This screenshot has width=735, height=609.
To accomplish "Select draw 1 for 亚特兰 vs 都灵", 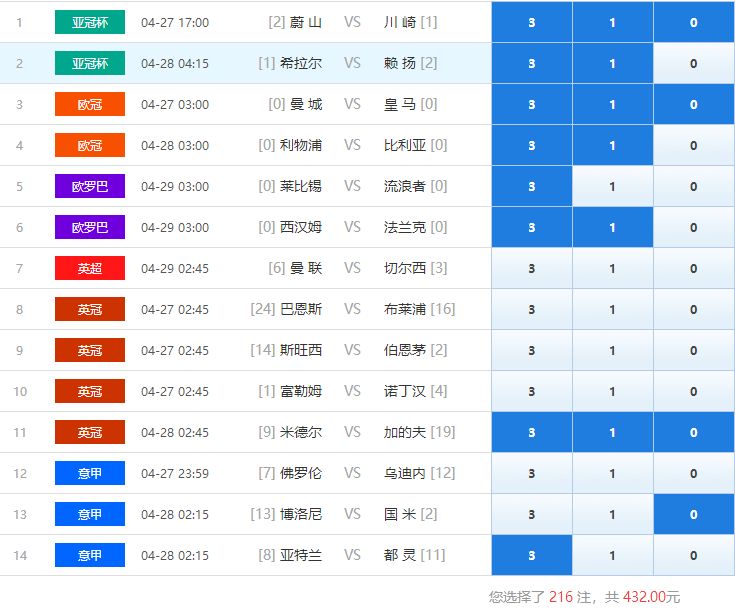I will tap(613, 556).
